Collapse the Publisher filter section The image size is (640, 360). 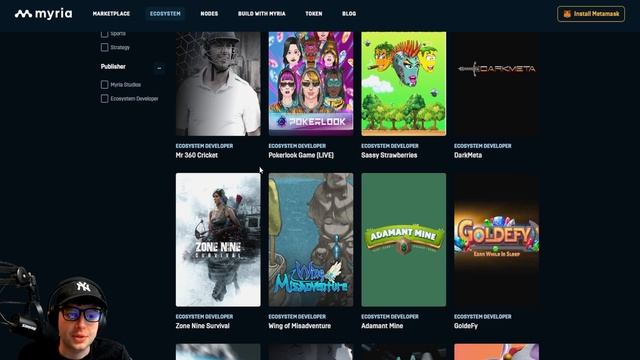[159, 68]
